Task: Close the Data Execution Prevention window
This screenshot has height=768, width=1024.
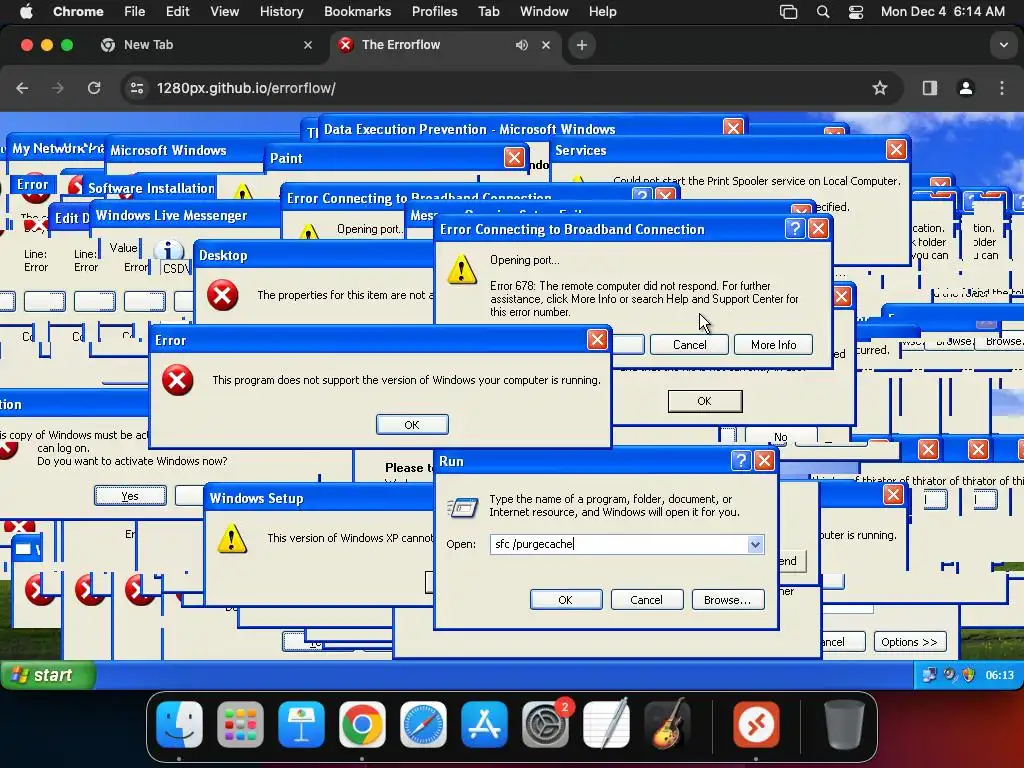Action: pos(733,128)
